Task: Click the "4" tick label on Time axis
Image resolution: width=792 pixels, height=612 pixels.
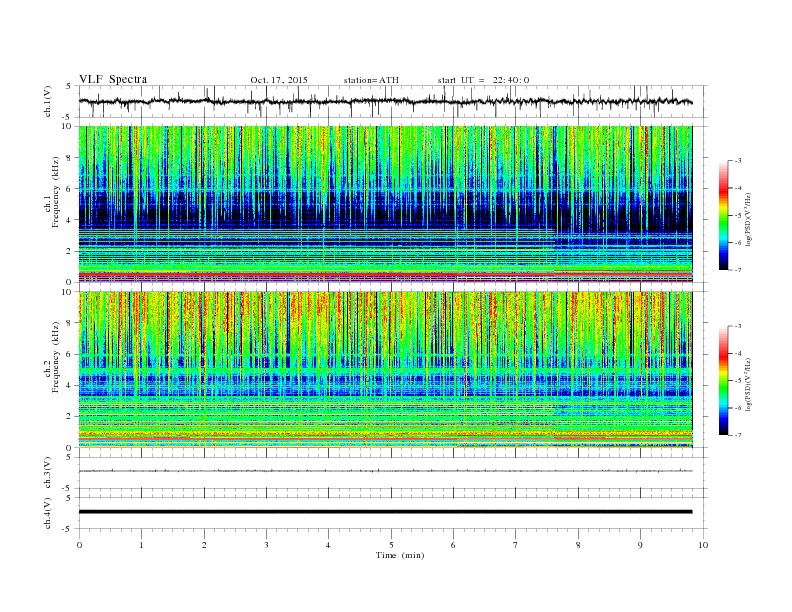Action: pyautogui.click(x=328, y=545)
